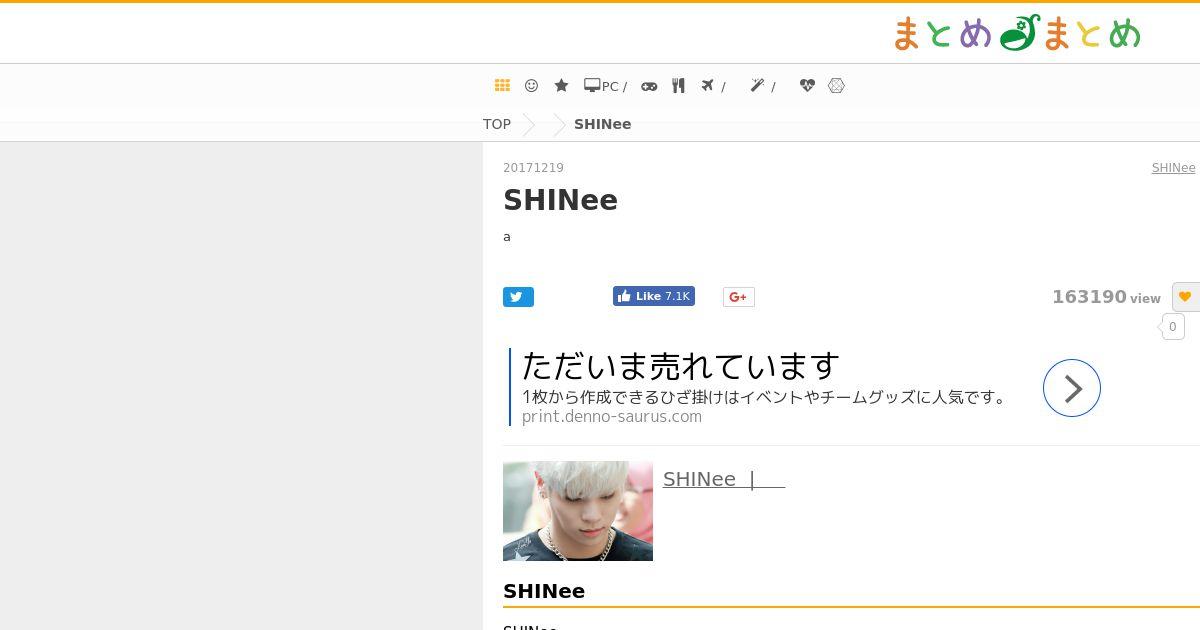Open the game controller category

pos(649,86)
